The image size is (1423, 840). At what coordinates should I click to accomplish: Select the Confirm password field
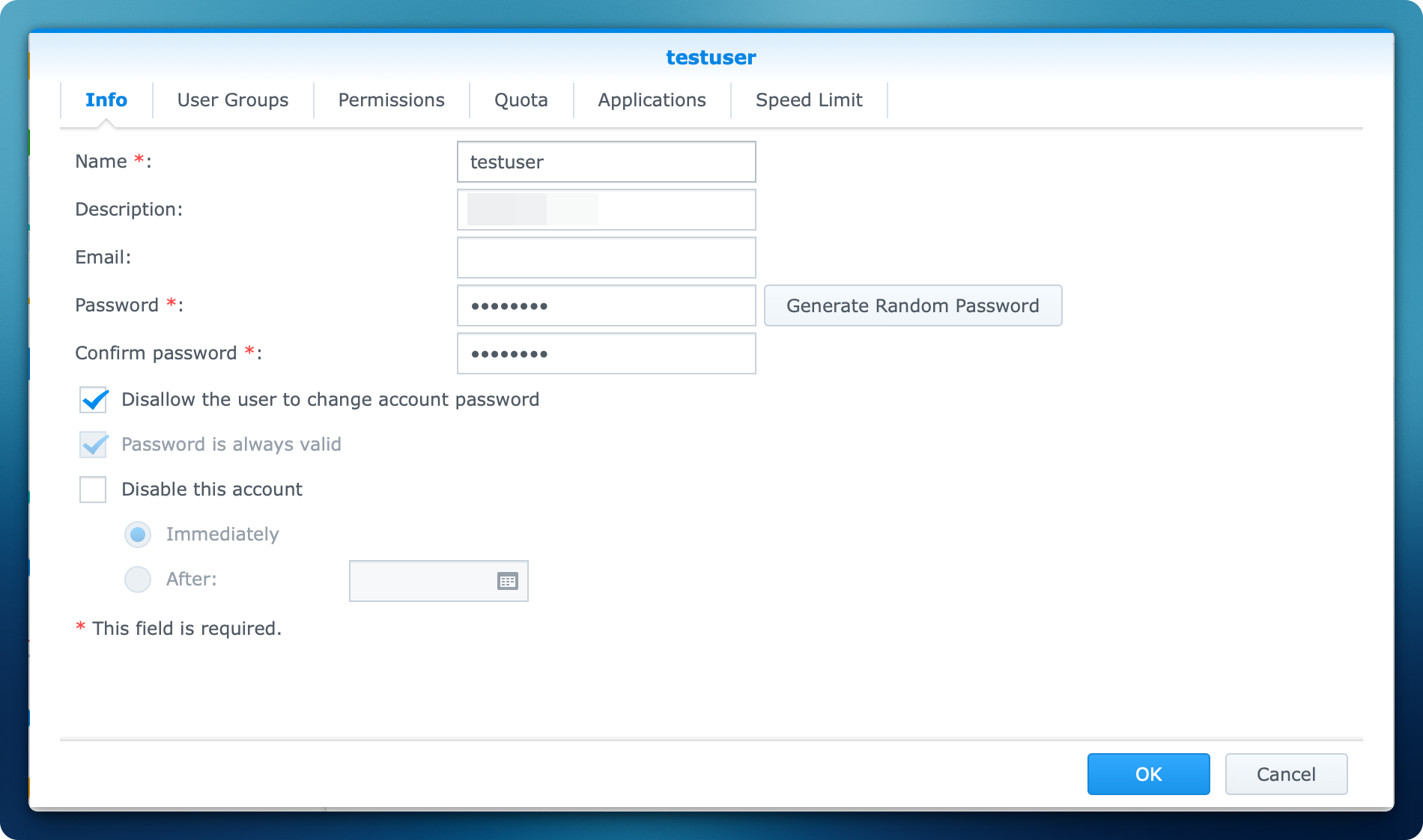tap(606, 353)
